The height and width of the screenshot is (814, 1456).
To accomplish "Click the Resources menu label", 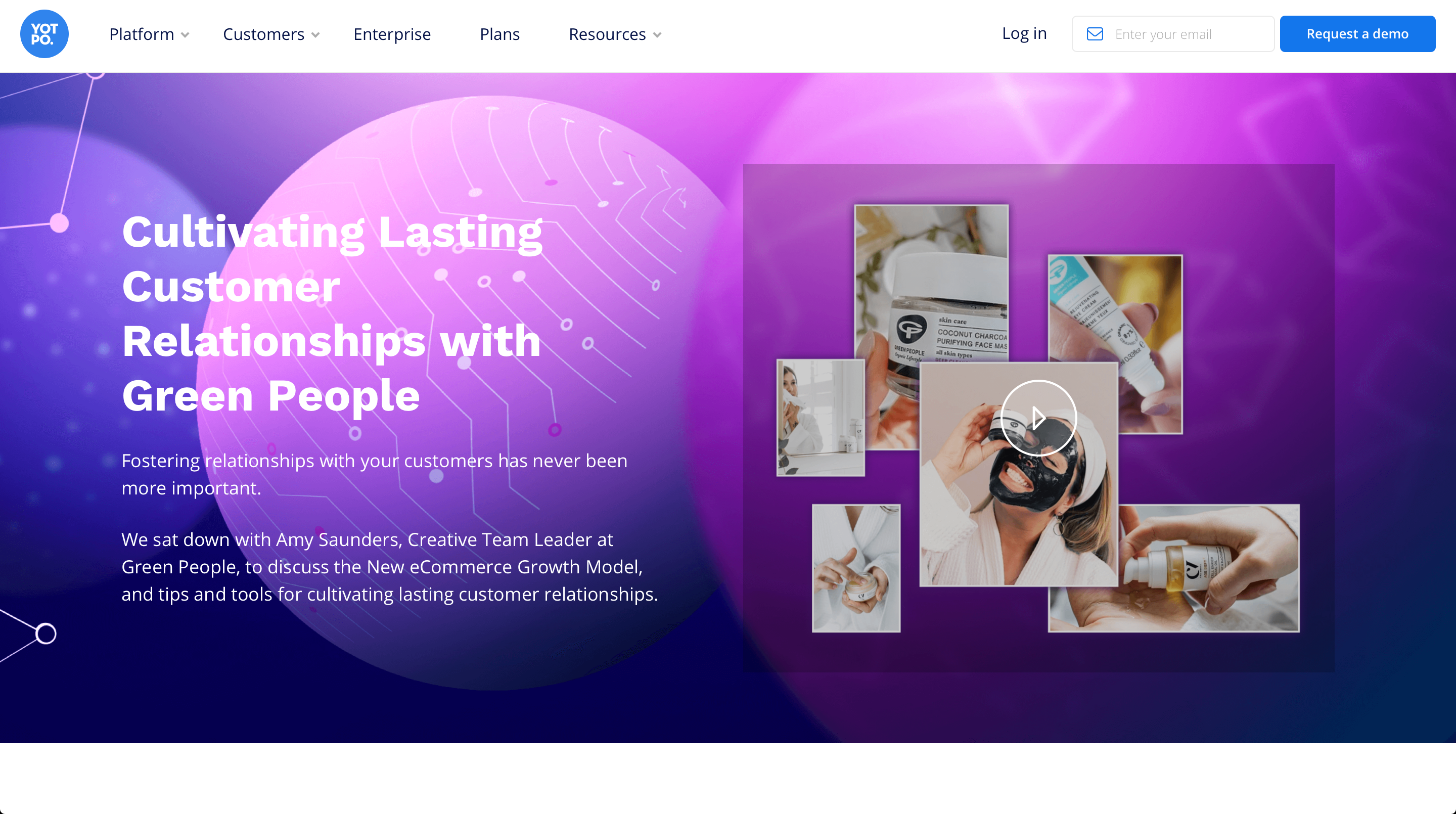I will tap(607, 34).
